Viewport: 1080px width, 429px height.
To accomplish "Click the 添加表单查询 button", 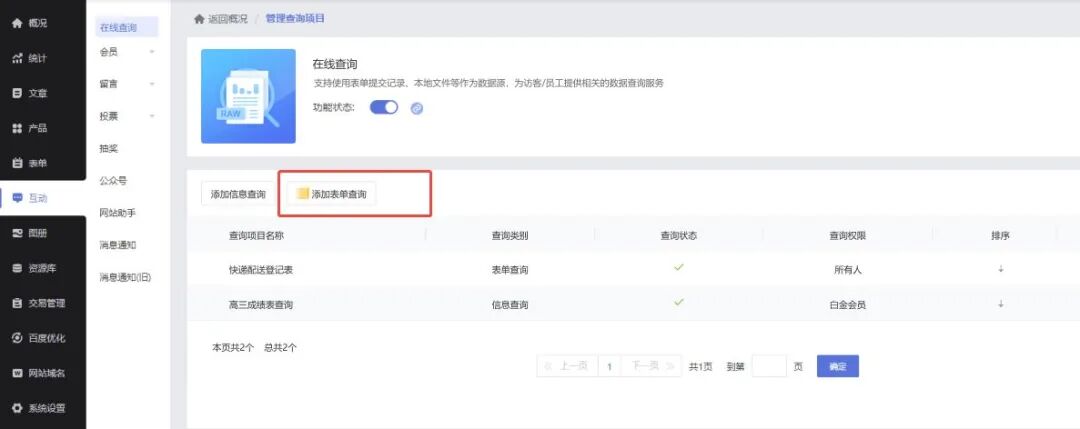I will click(x=331, y=194).
